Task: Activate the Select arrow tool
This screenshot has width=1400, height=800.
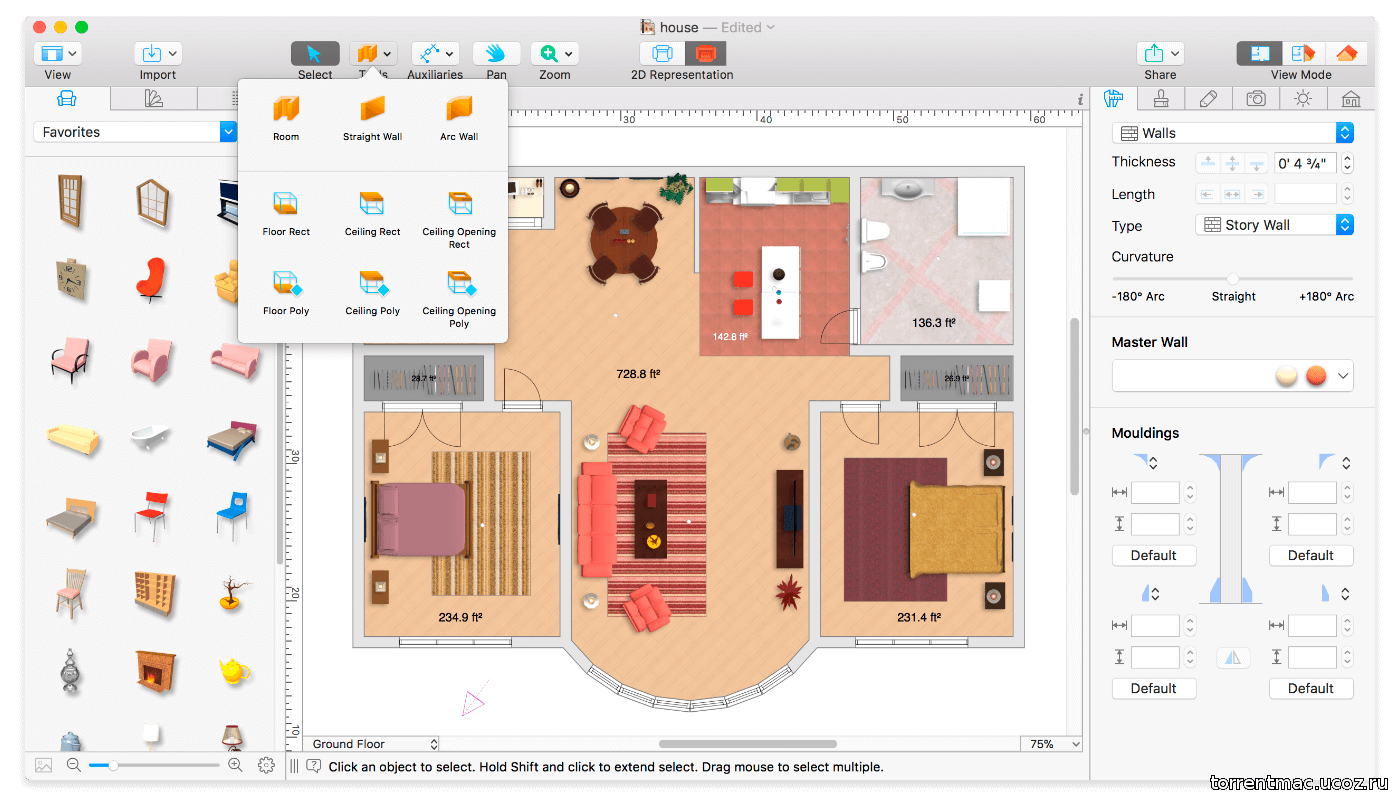Action: click(314, 53)
